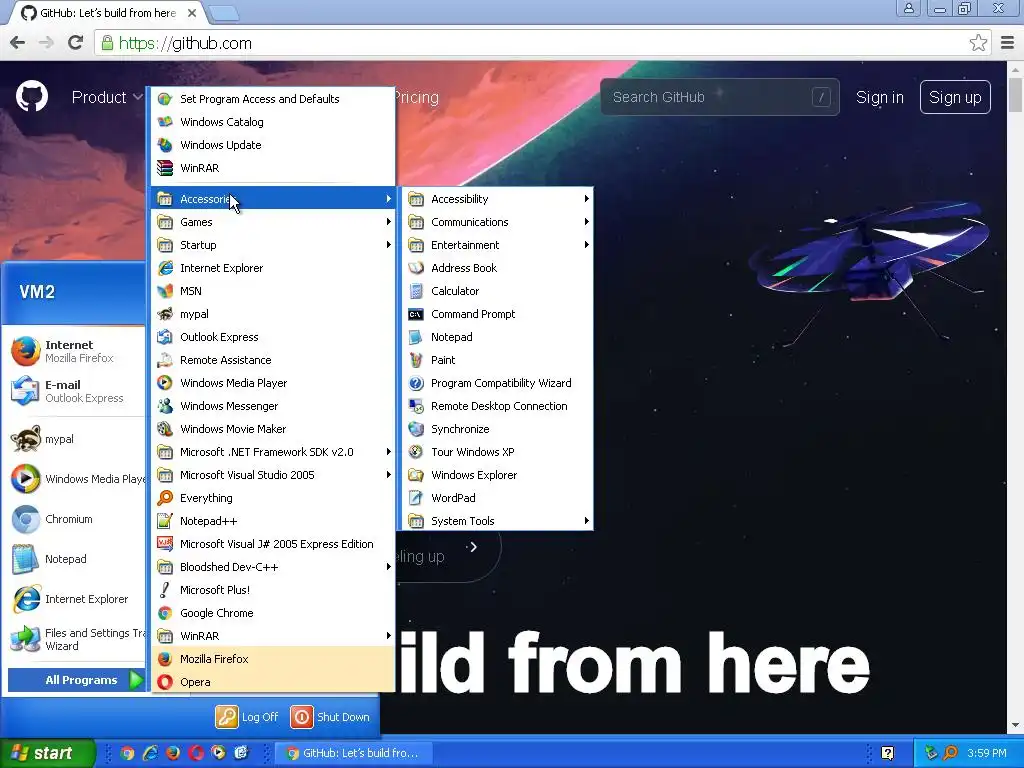The height and width of the screenshot is (768, 1024).
Task: Click Synchronize in Accessories
Action: click(x=496, y=429)
